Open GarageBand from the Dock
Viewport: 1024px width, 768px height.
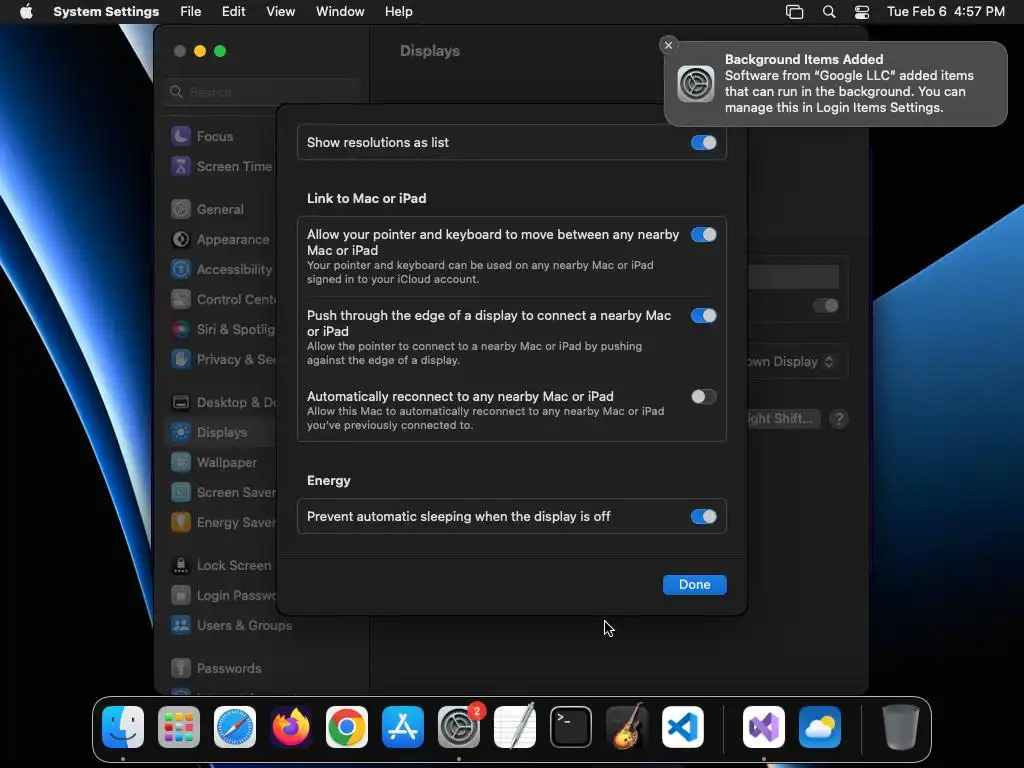[x=627, y=727]
